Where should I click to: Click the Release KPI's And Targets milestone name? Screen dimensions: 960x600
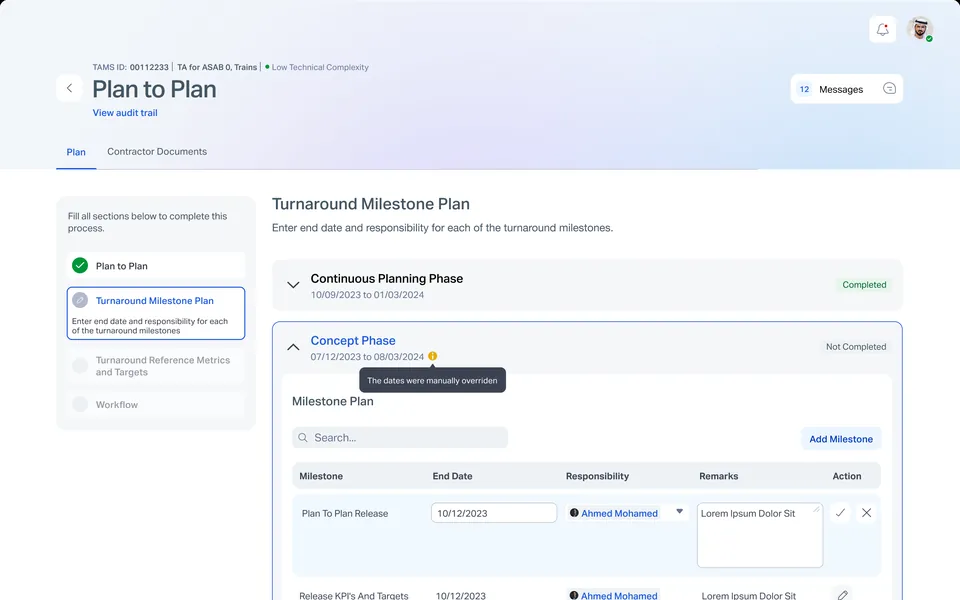click(353, 595)
